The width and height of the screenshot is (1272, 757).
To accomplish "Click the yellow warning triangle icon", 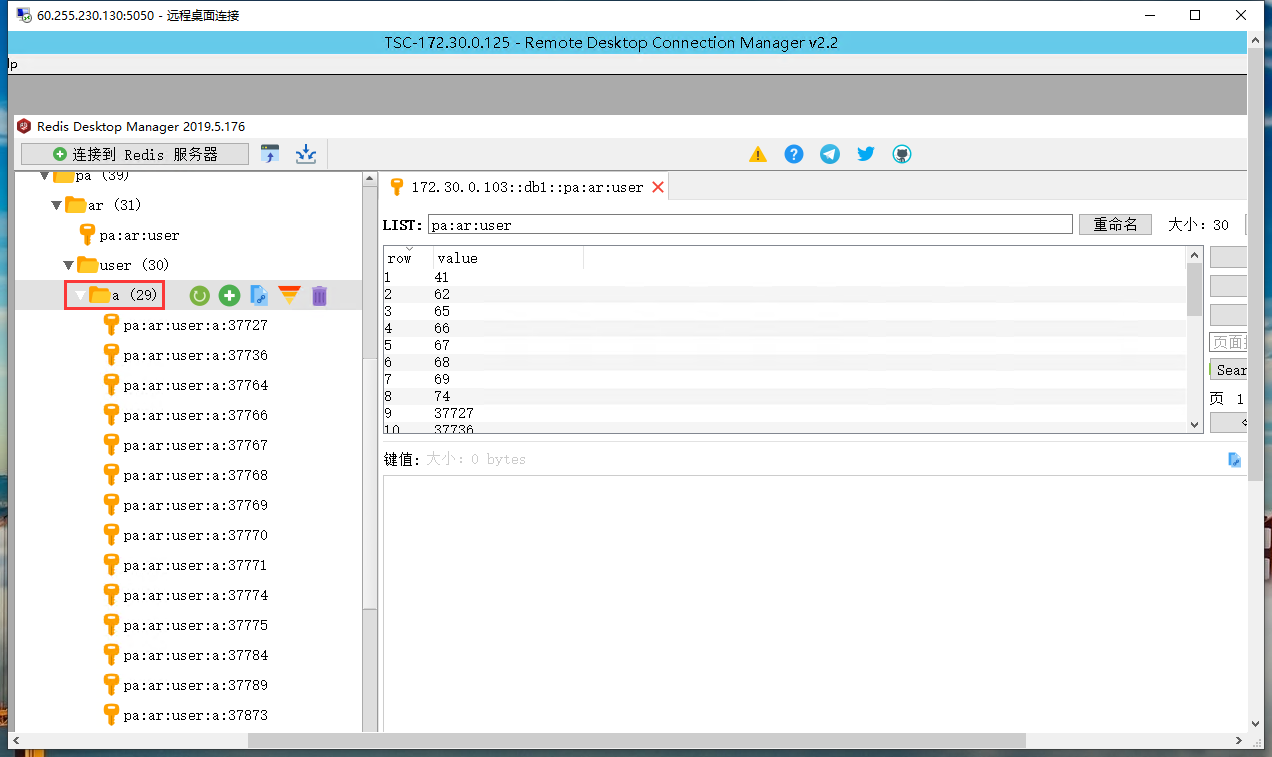I will [x=758, y=154].
